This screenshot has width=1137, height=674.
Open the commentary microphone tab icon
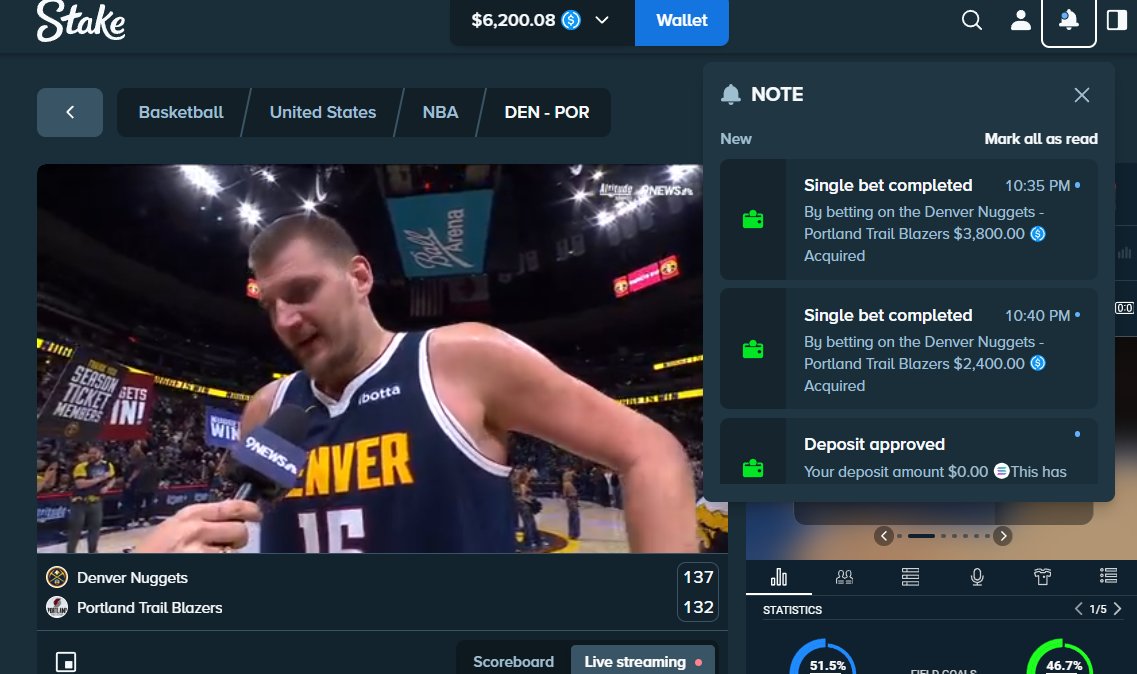[x=977, y=577]
